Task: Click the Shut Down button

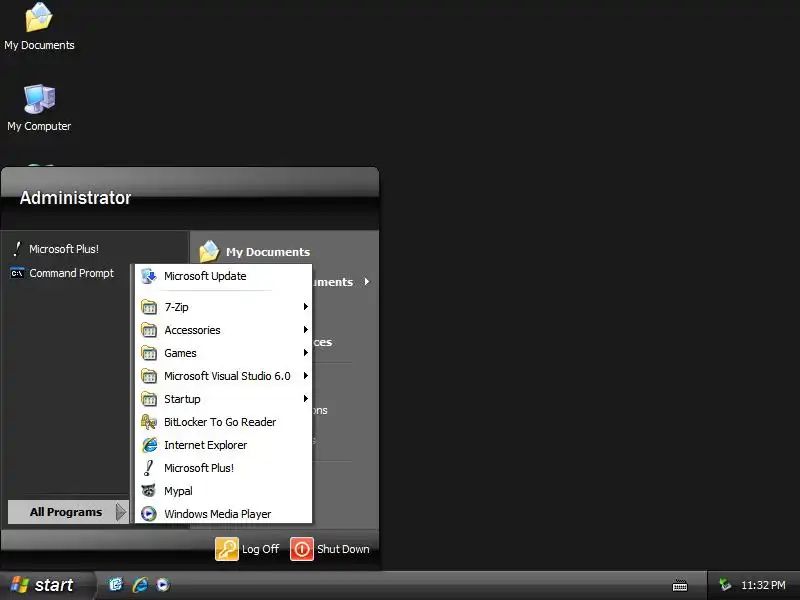Action: click(330, 549)
